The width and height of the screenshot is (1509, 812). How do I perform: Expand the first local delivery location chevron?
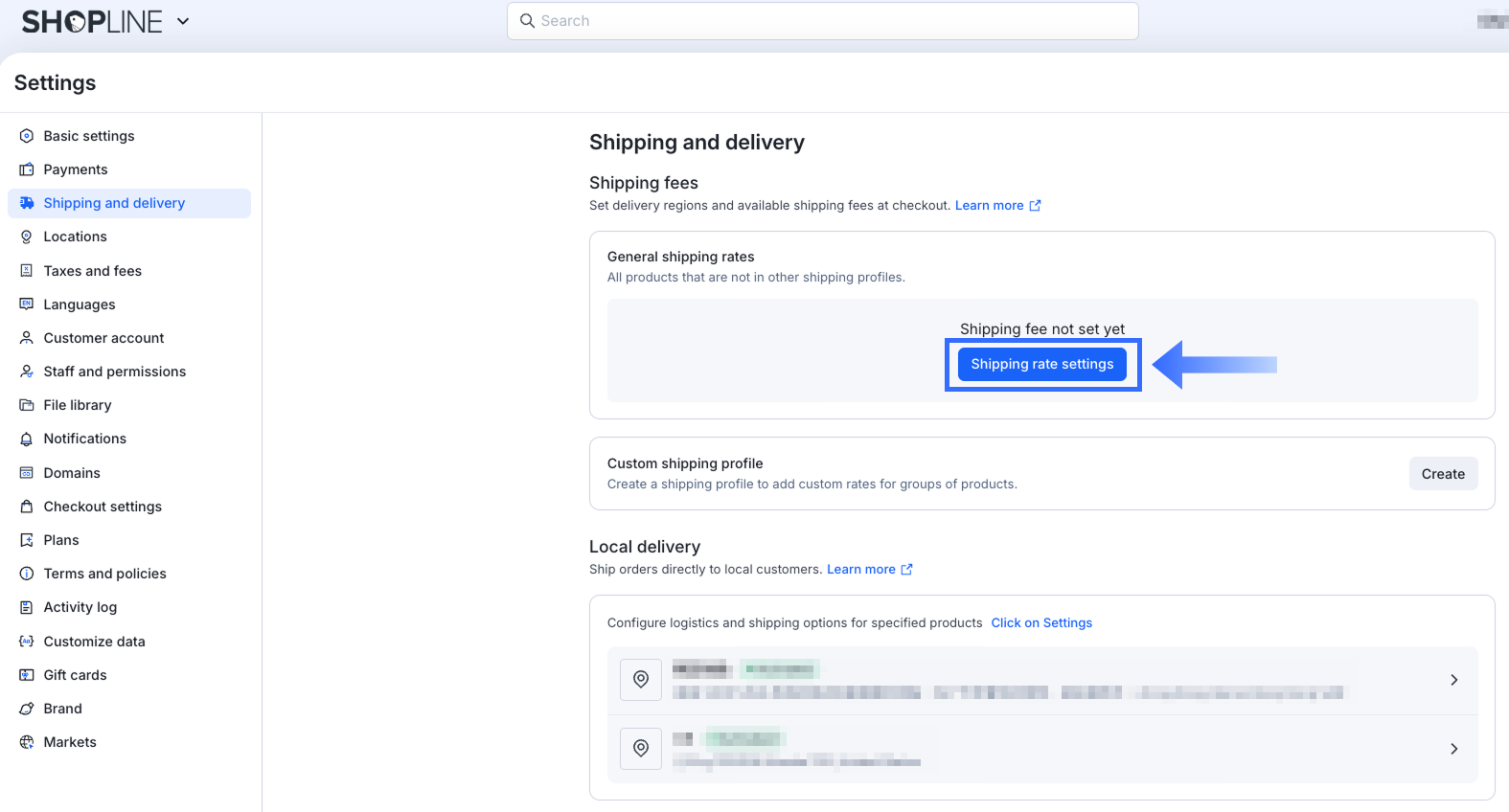coord(1453,680)
